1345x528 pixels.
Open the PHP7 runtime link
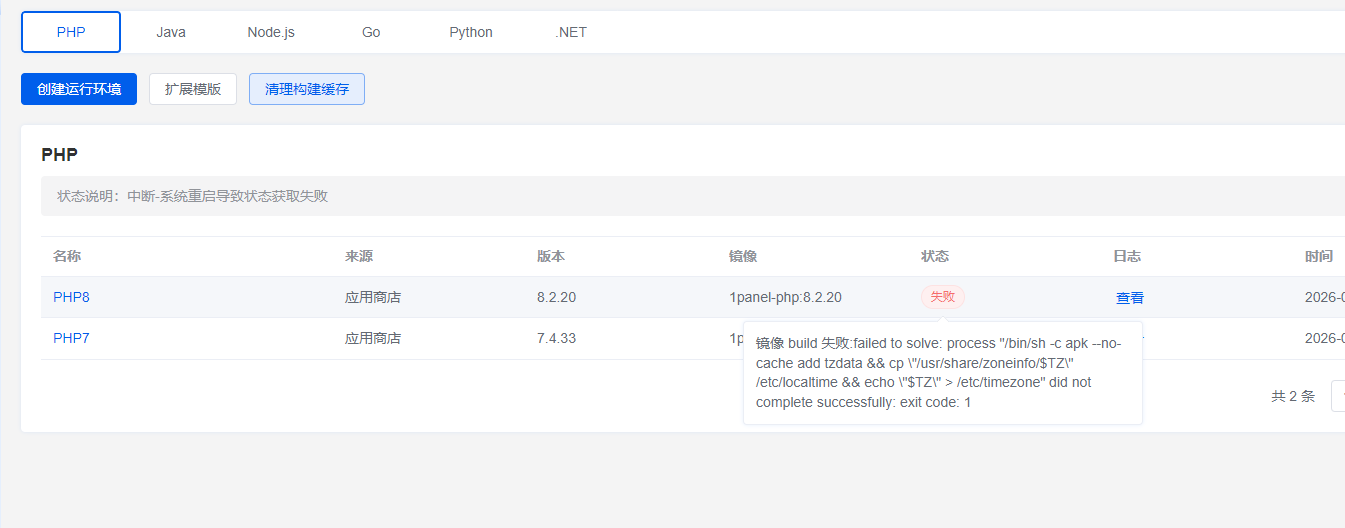point(71,338)
